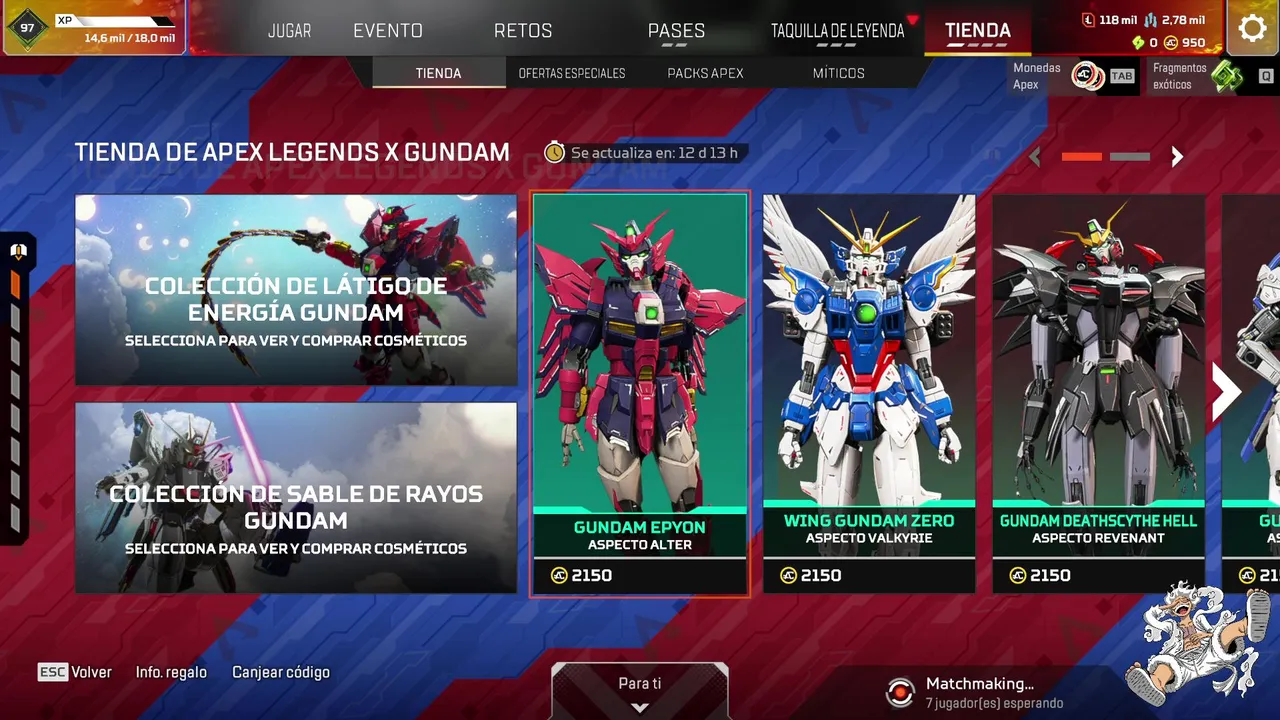Open Fragmentos exóticos button
The height and width of the screenshot is (720, 1280).
[x=1213, y=76]
